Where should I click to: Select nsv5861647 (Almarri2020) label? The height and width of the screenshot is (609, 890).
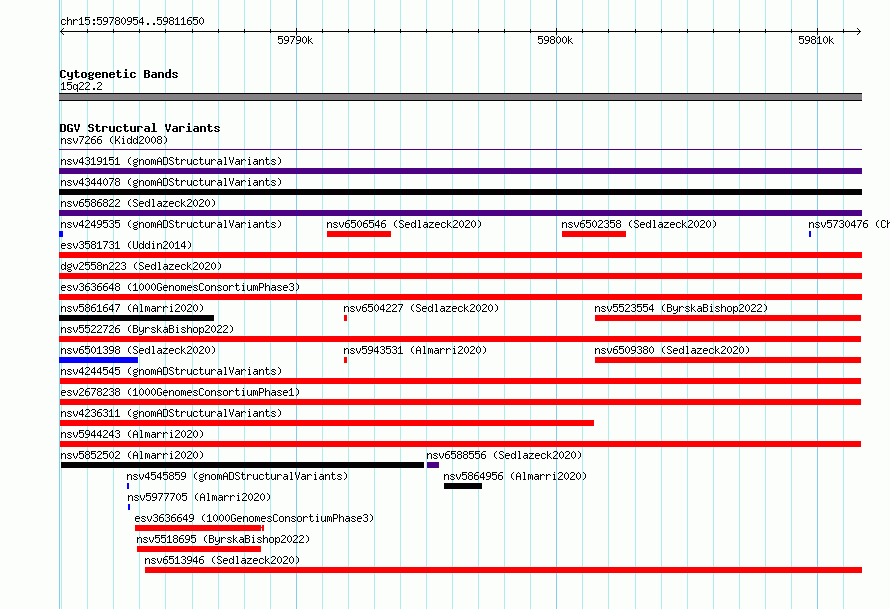[132, 308]
